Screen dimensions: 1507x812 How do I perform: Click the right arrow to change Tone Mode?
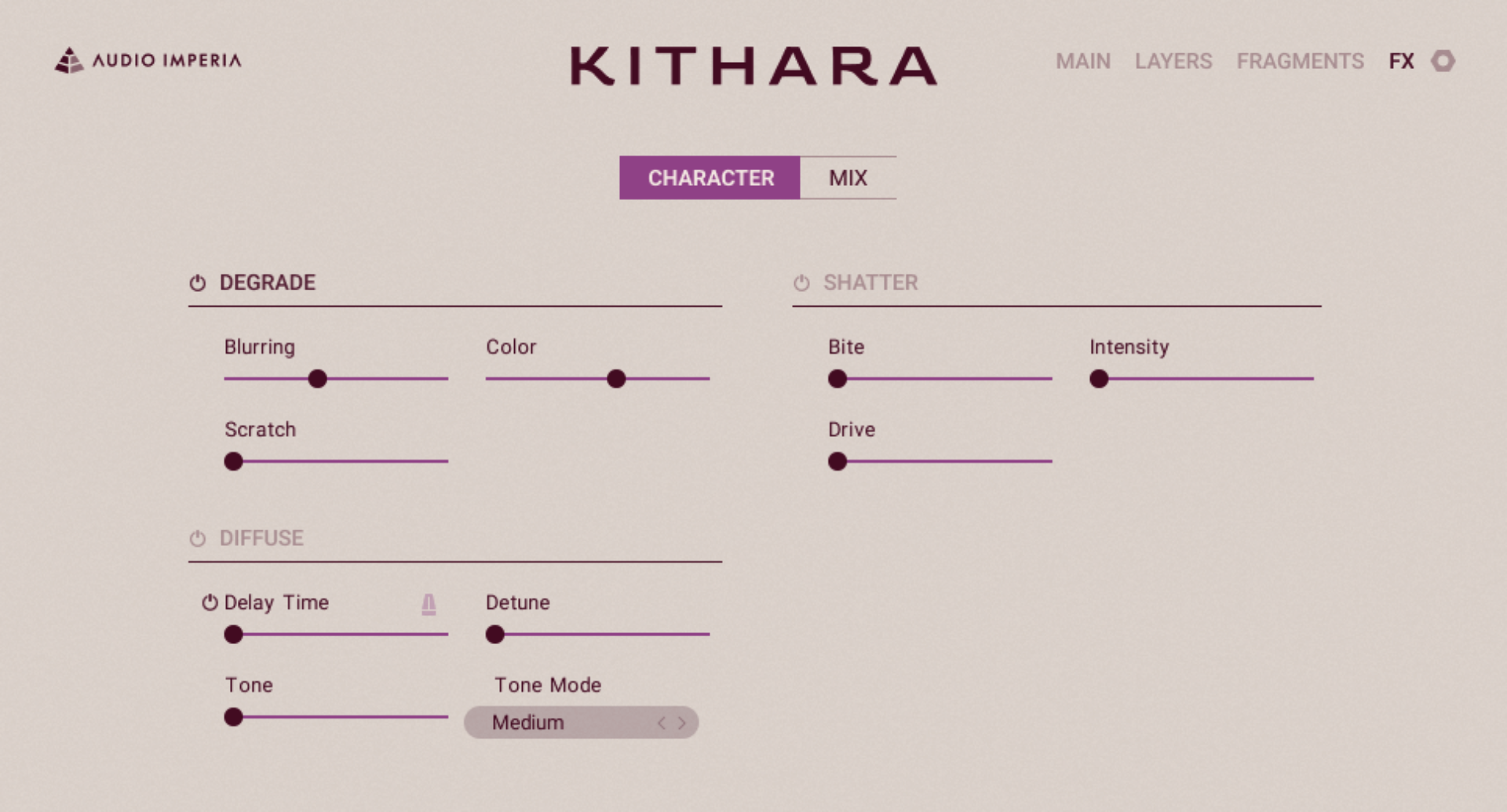682,723
